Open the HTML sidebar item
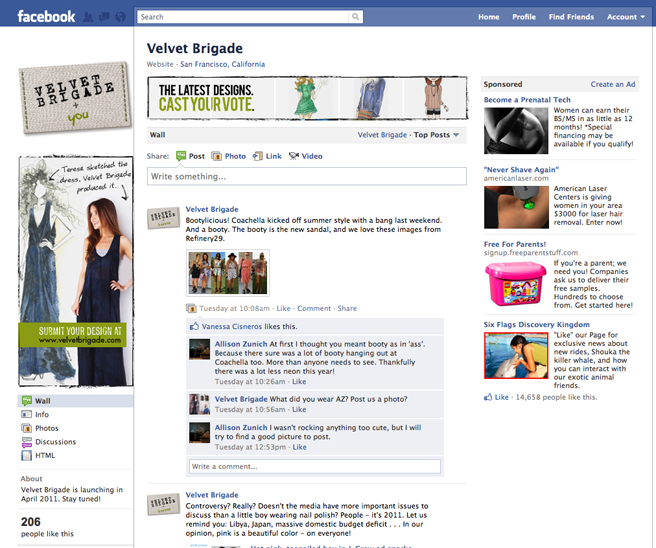This screenshot has width=656, height=548. pos(38,456)
